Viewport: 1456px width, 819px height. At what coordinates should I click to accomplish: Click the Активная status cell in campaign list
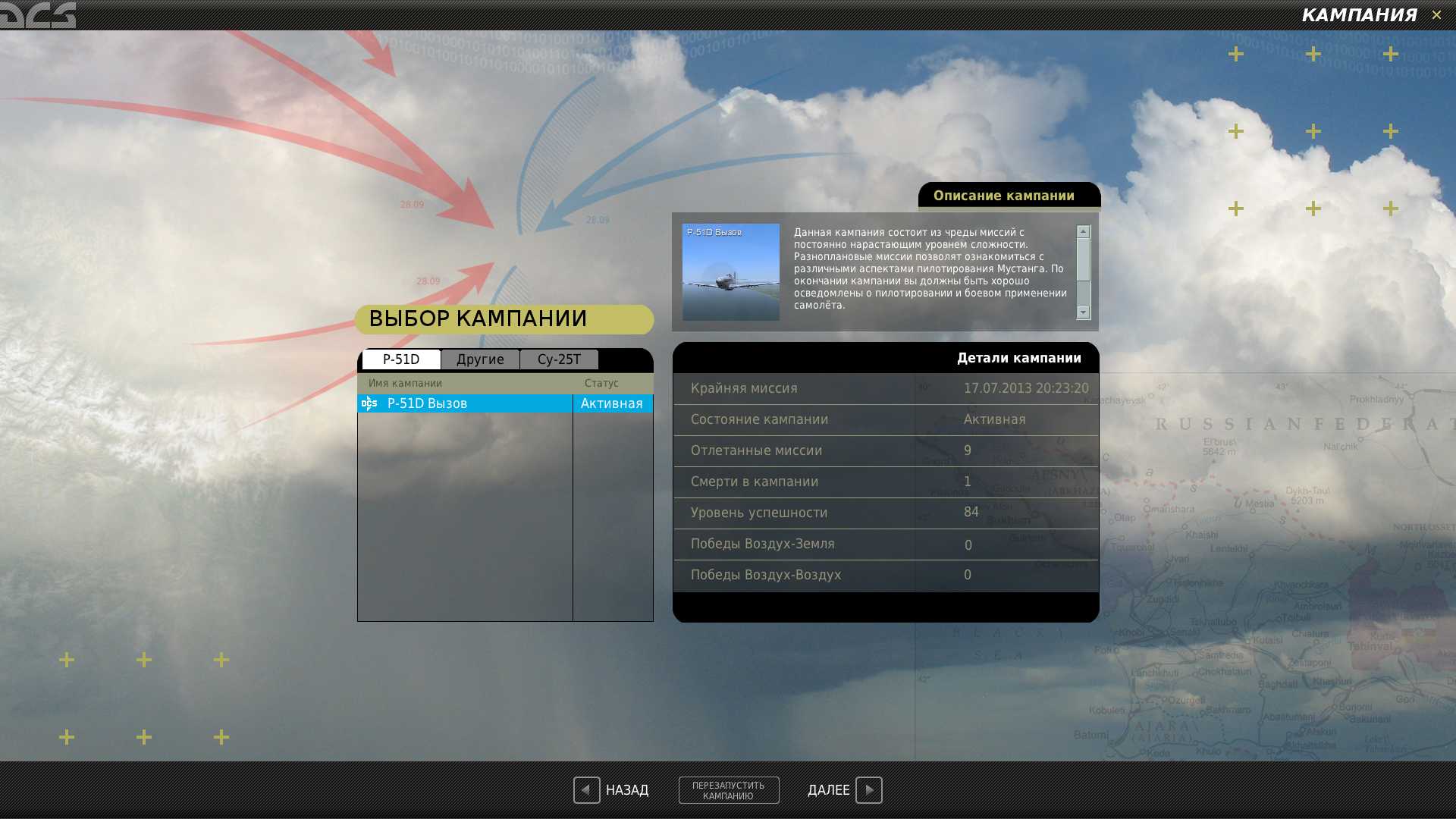click(x=612, y=403)
